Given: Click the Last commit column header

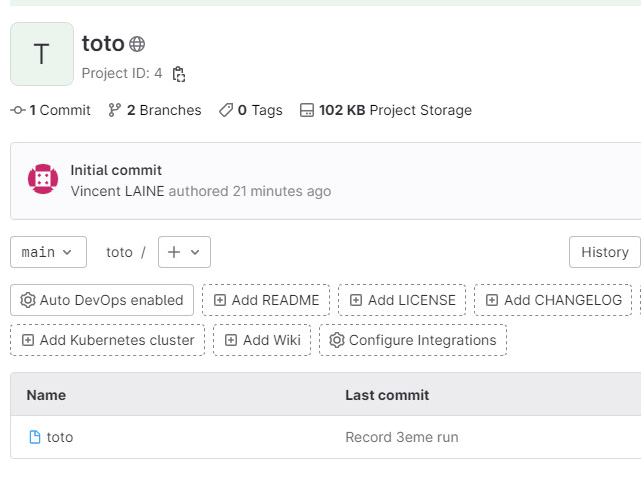Looking at the screenshot, I should click(387, 395).
